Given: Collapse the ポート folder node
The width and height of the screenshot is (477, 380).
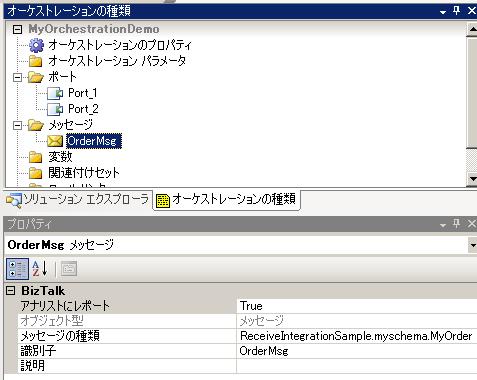Looking at the screenshot, I should [17, 77].
